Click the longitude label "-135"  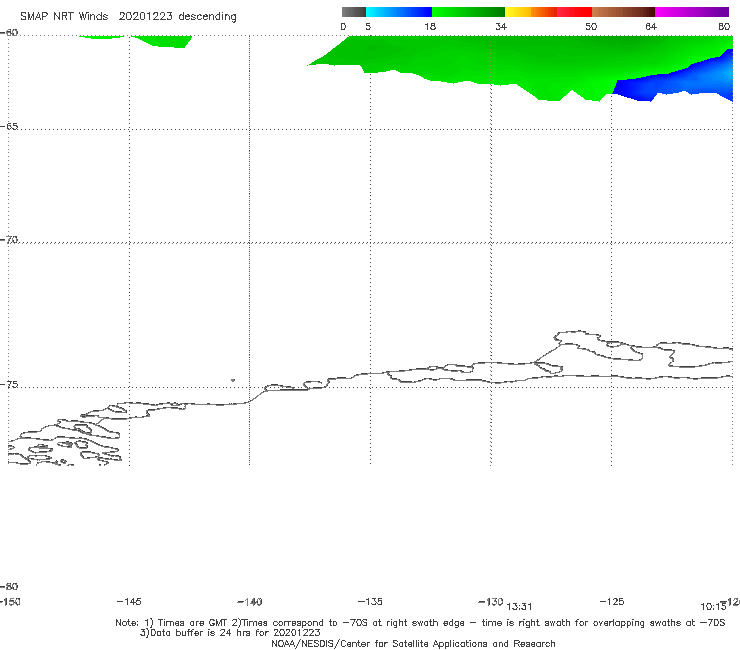pos(370,601)
